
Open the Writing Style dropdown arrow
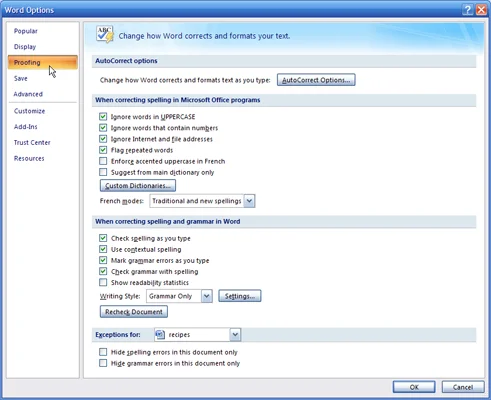pyautogui.click(x=207, y=296)
